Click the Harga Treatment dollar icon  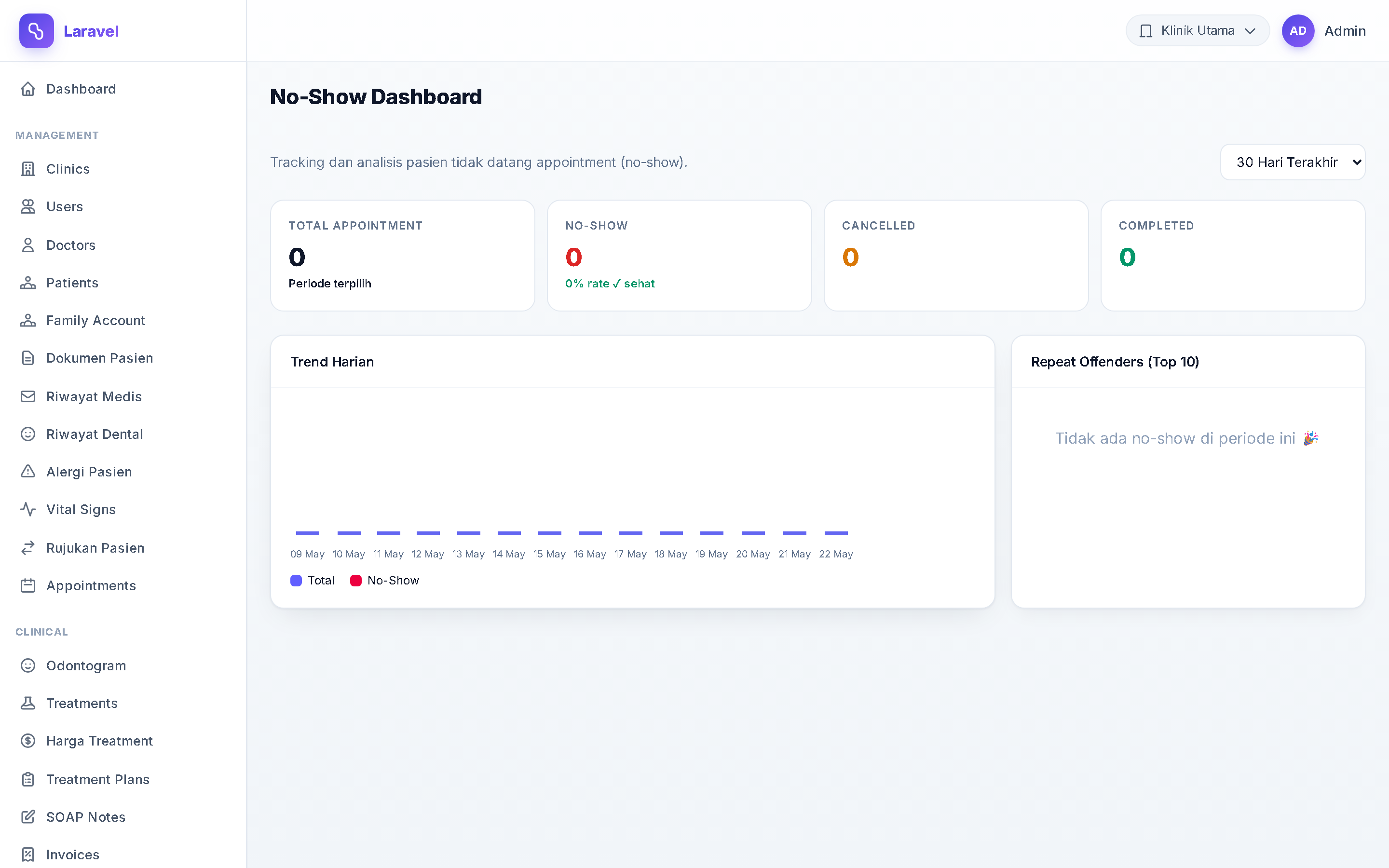28,741
